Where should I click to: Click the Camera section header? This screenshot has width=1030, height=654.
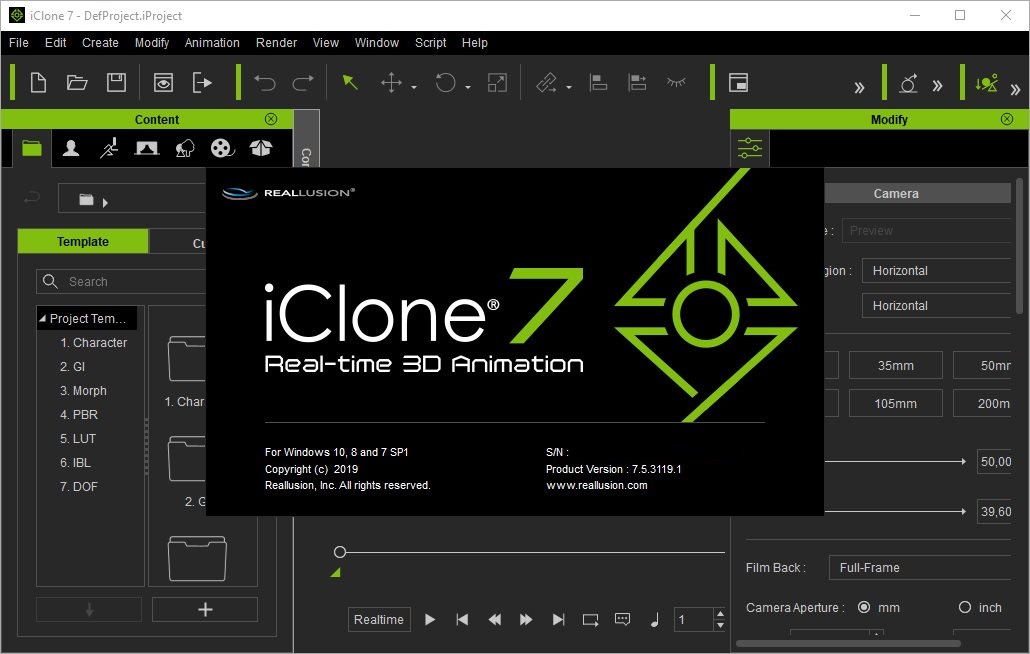(916, 193)
